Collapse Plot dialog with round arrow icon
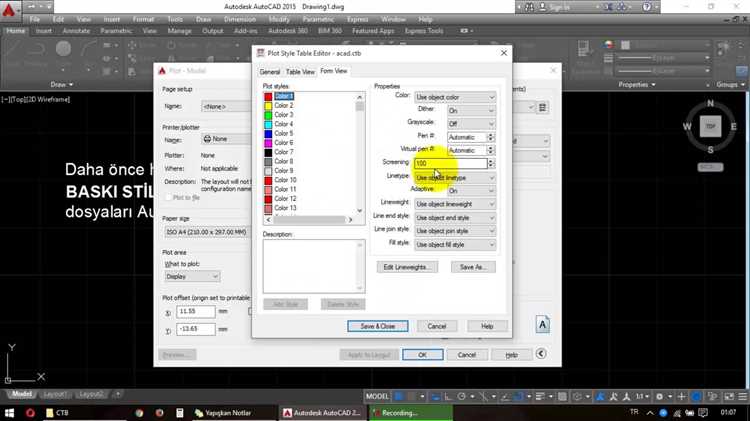The width and height of the screenshot is (750, 421). pos(541,354)
